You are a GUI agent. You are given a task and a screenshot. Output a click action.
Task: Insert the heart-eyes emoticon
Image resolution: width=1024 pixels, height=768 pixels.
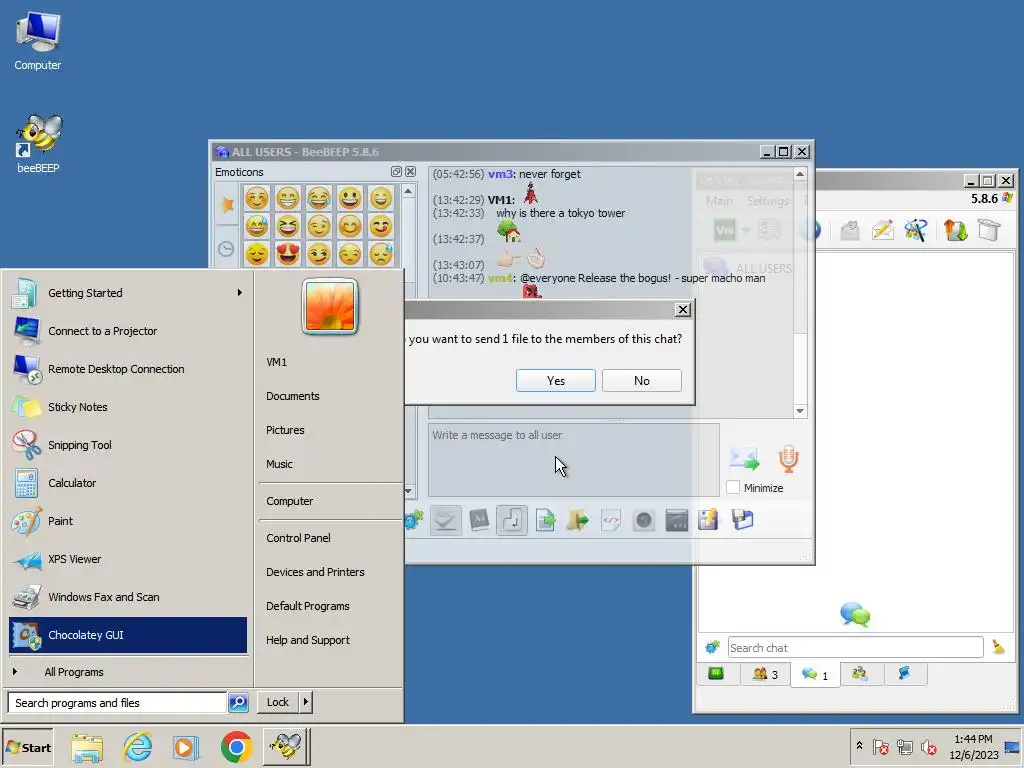point(287,254)
